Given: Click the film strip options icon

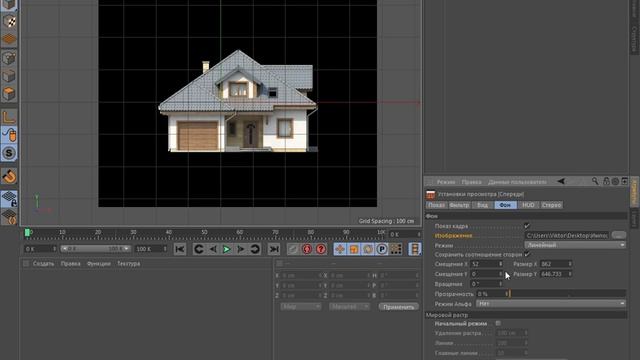Looking at the screenshot, I should coord(415,249).
